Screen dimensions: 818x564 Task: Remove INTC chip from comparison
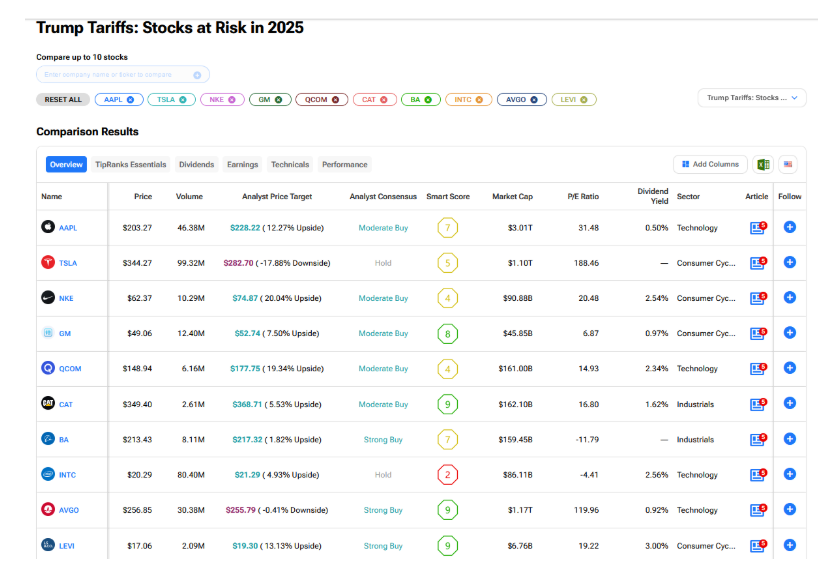(479, 100)
